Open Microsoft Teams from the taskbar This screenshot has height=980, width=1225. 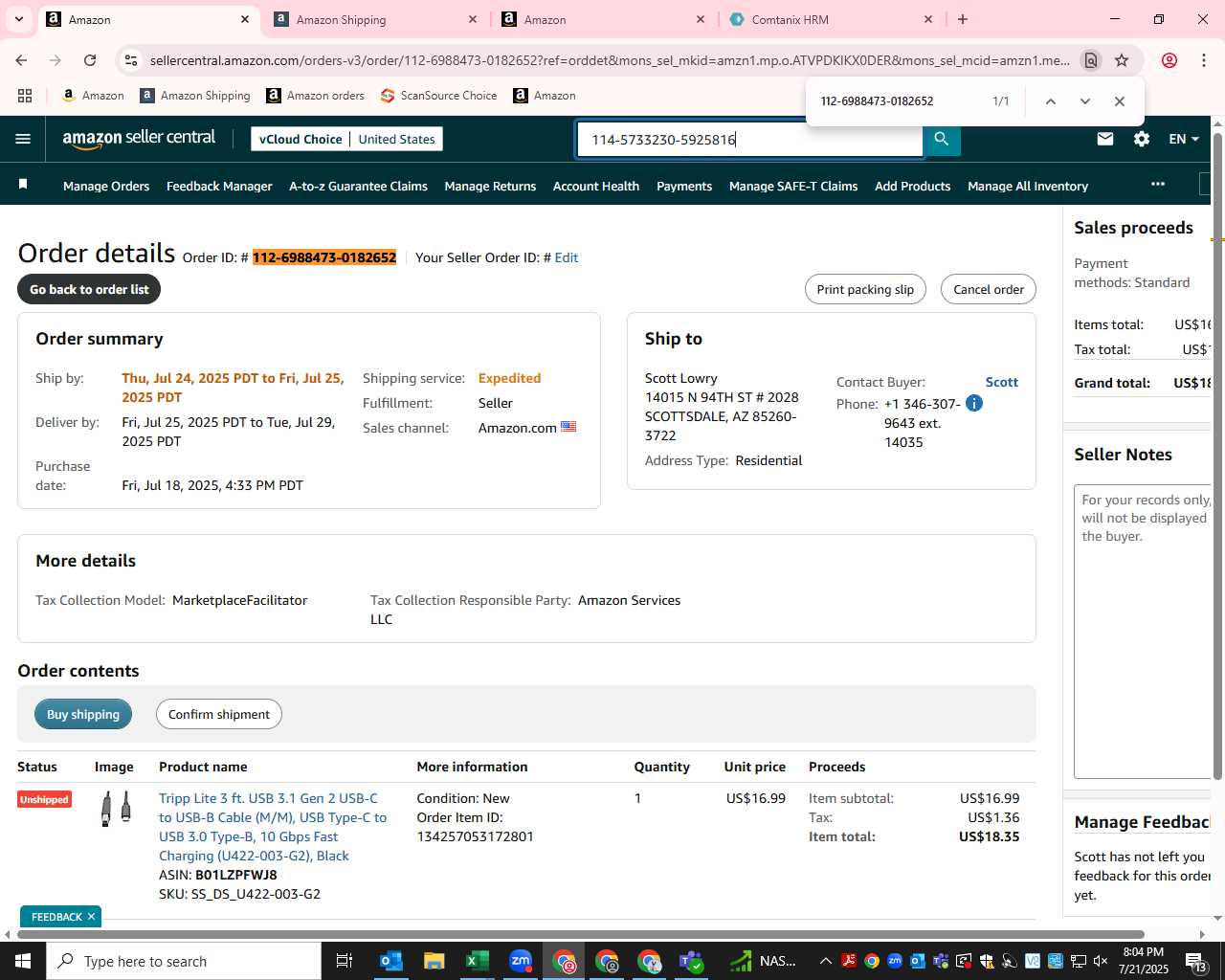692,961
